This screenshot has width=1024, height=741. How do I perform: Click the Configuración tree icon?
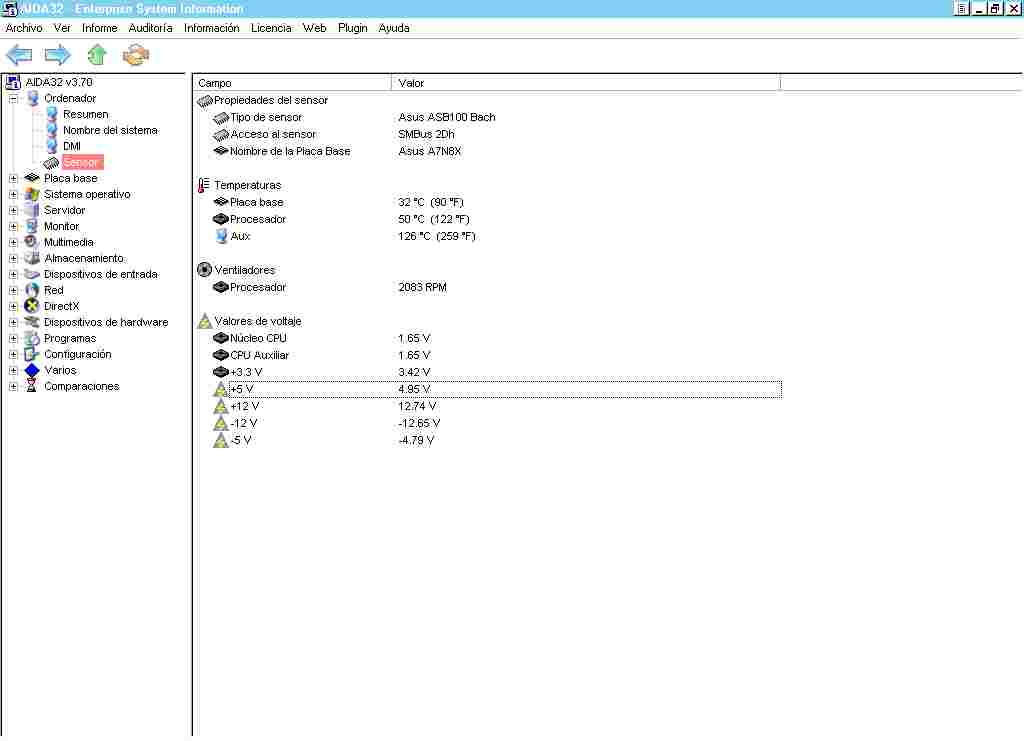(x=32, y=355)
